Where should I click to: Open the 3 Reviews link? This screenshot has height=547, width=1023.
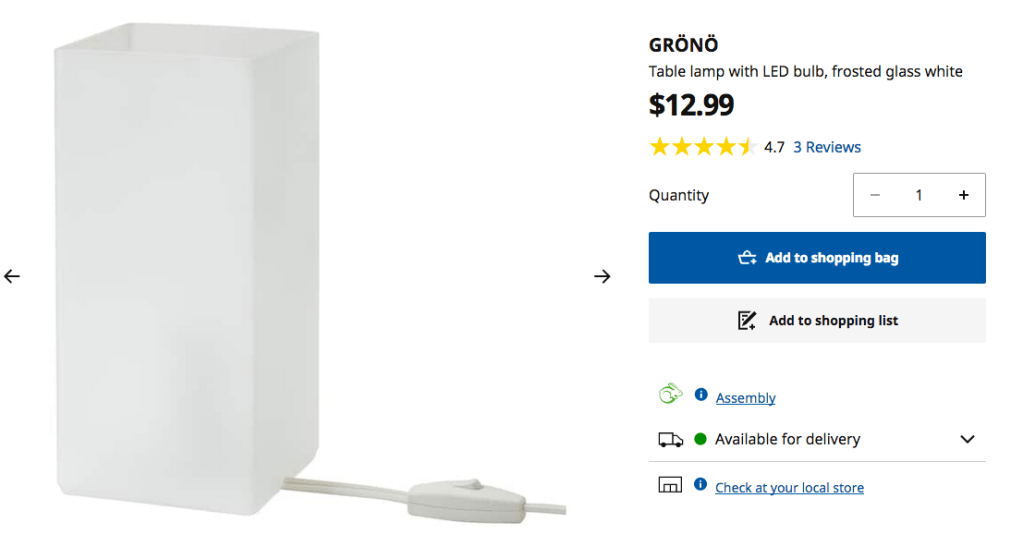click(x=827, y=147)
